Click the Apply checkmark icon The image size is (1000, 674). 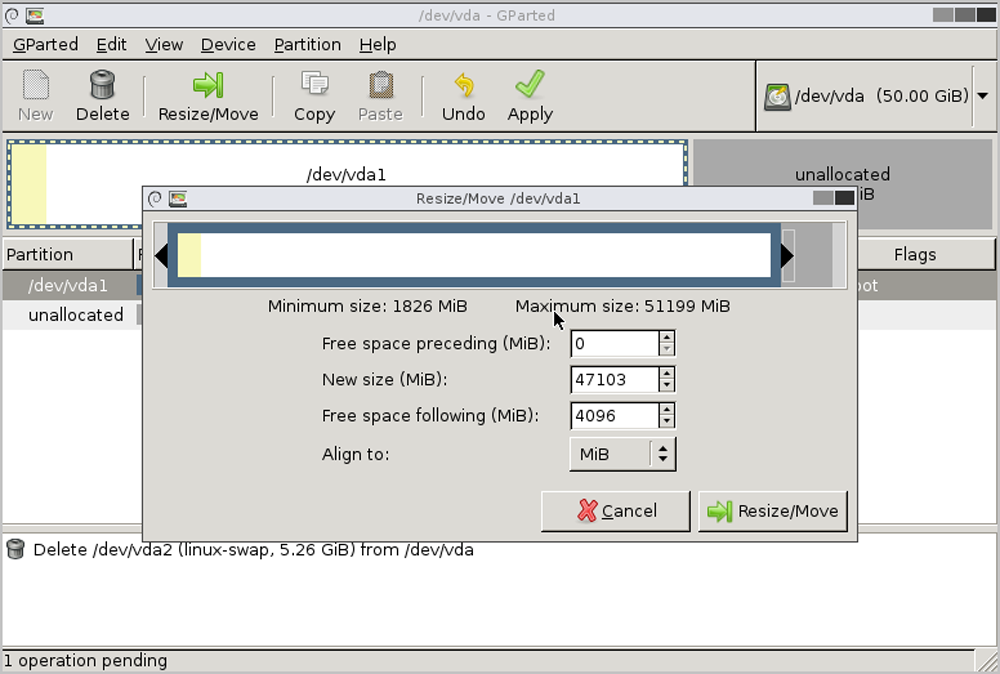pyautogui.click(x=529, y=85)
